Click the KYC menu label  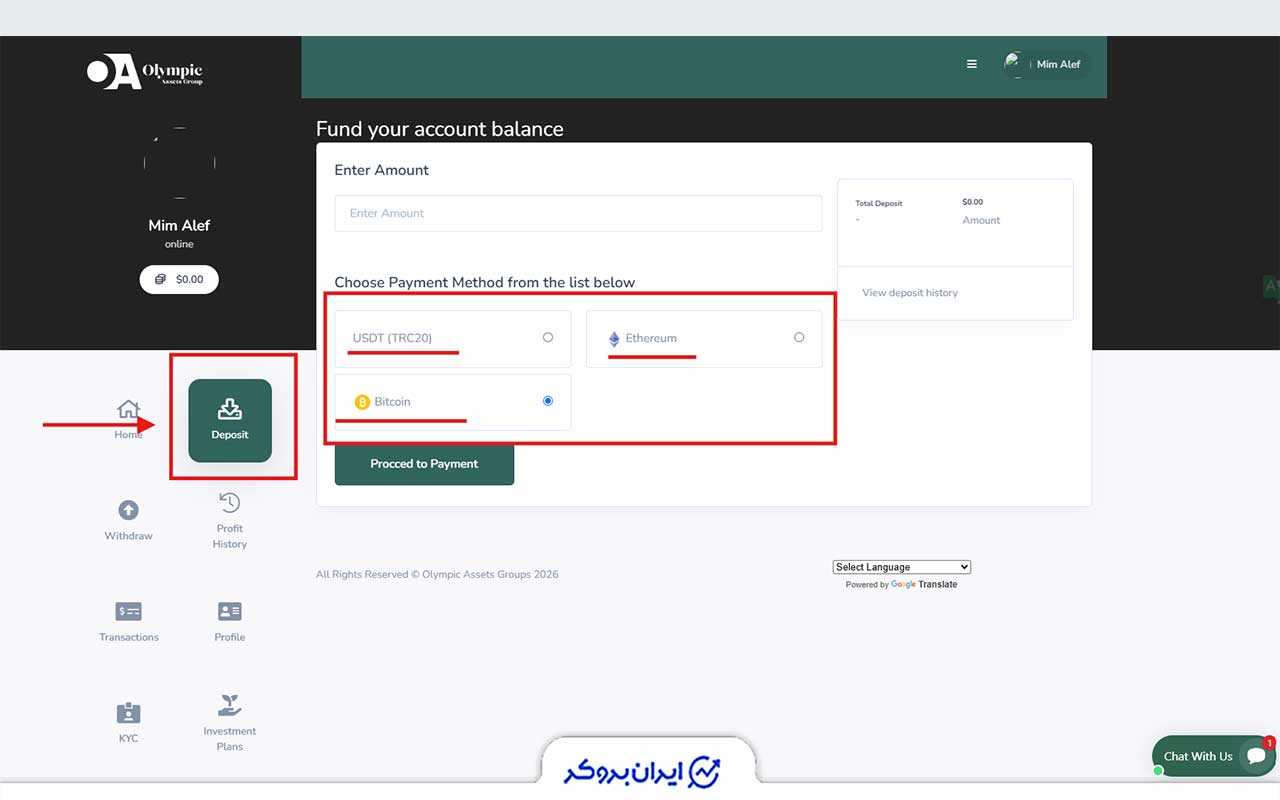(128, 738)
